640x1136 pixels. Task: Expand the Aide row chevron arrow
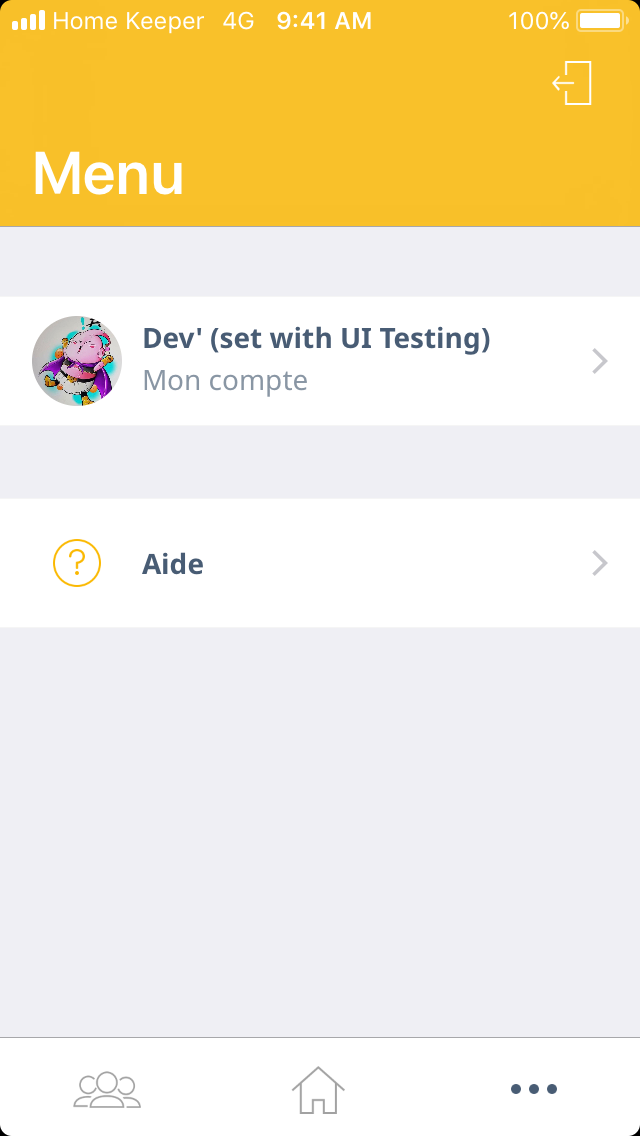pos(600,563)
